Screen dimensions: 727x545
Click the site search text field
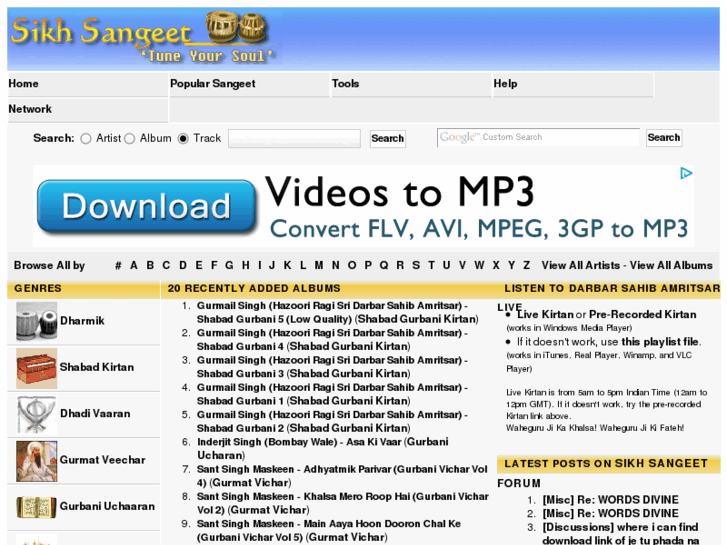click(x=294, y=139)
